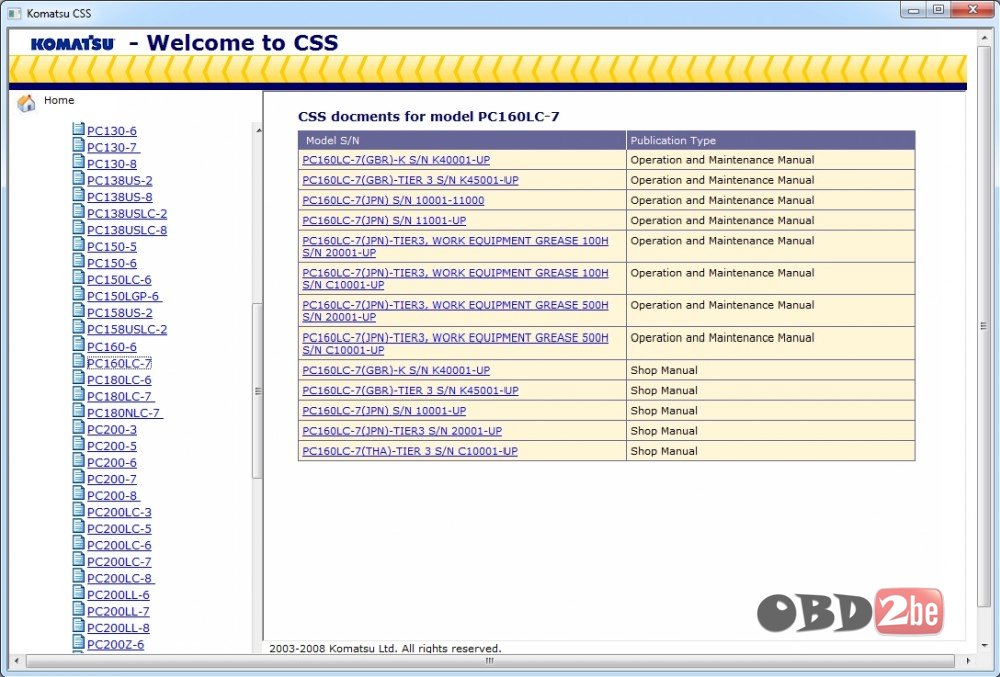Image resolution: width=1000 pixels, height=677 pixels.
Task: Click the Model S/N column header
Action: pyautogui.click(x=462, y=140)
